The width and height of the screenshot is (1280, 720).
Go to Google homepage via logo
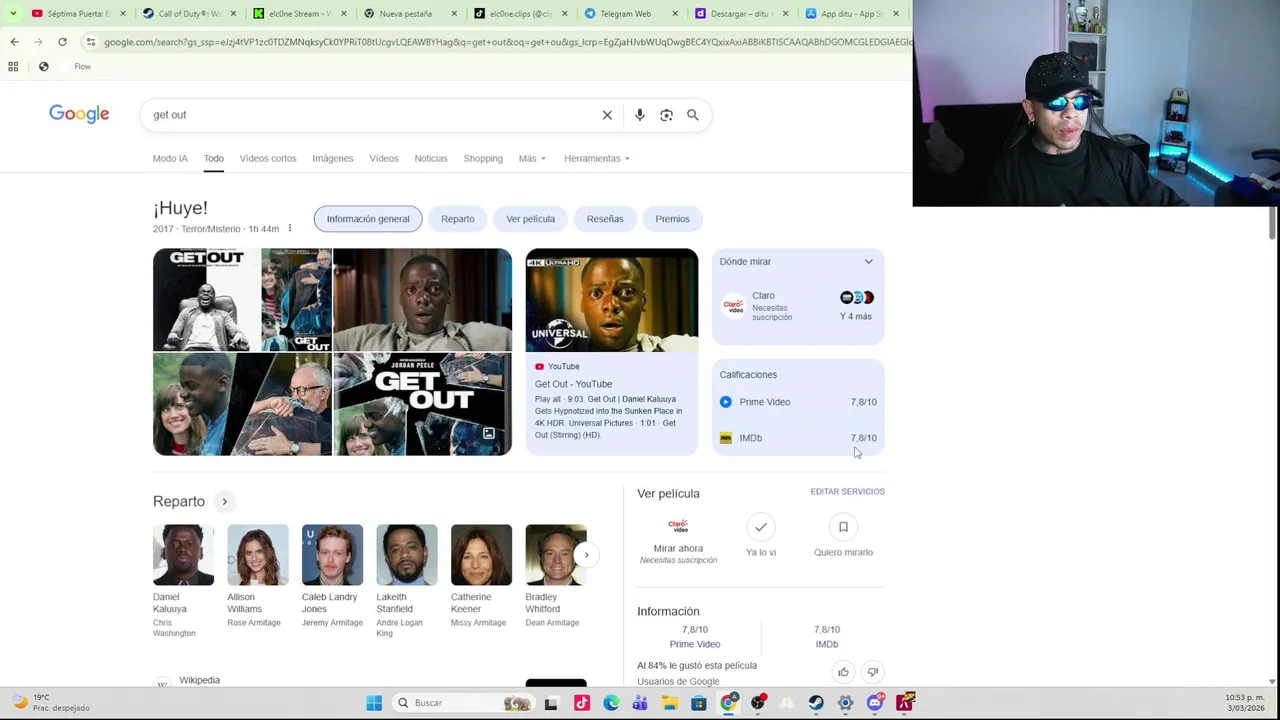[x=79, y=114]
